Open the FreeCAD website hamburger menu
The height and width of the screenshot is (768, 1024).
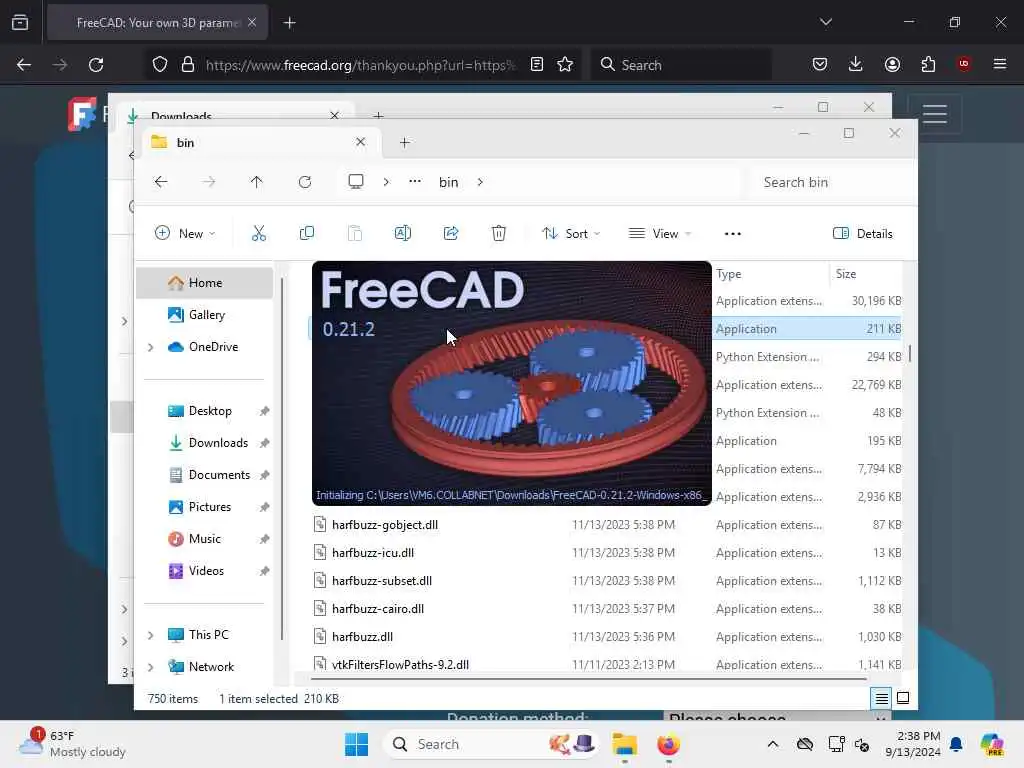[935, 114]
